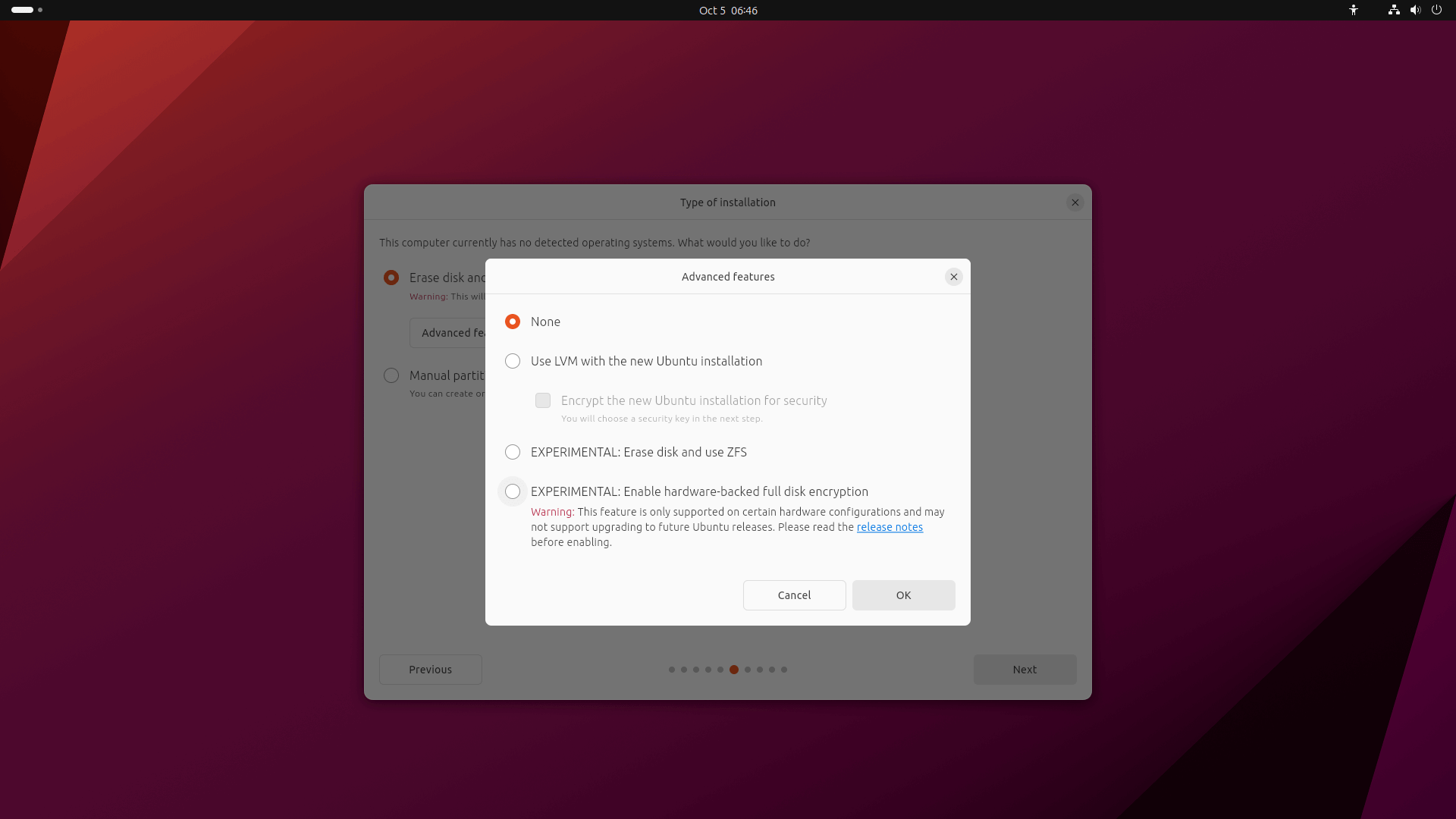Navigate to previous installation step
1456x819 pixels.
coord(430,669)
